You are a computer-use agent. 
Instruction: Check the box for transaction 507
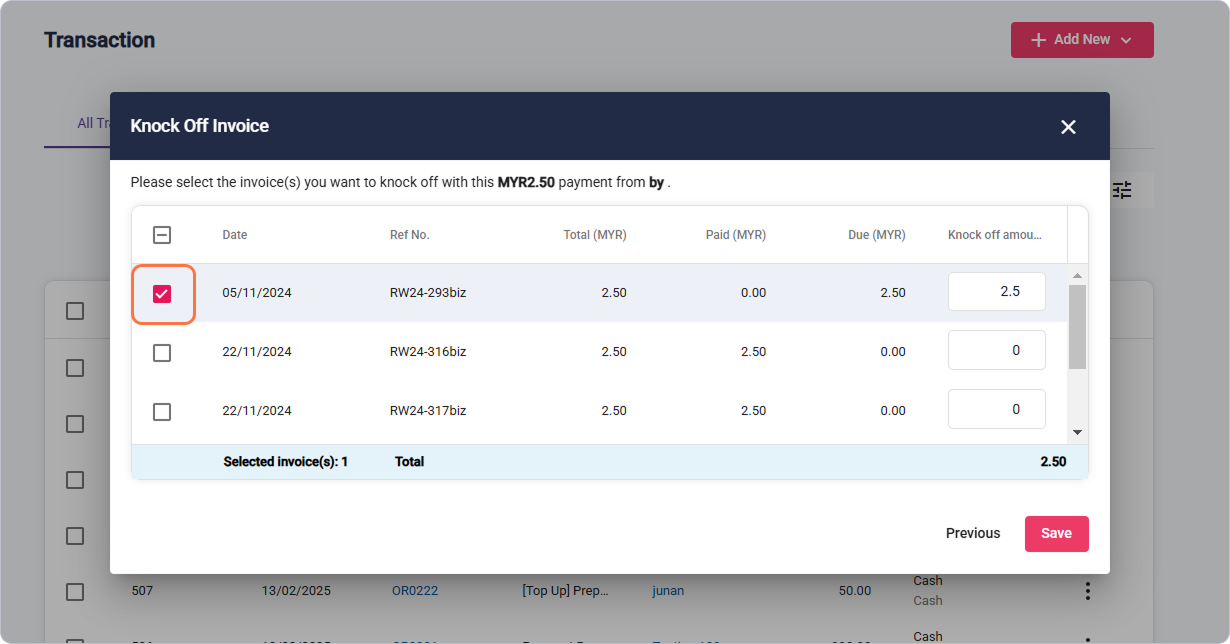tap(75, 591)
